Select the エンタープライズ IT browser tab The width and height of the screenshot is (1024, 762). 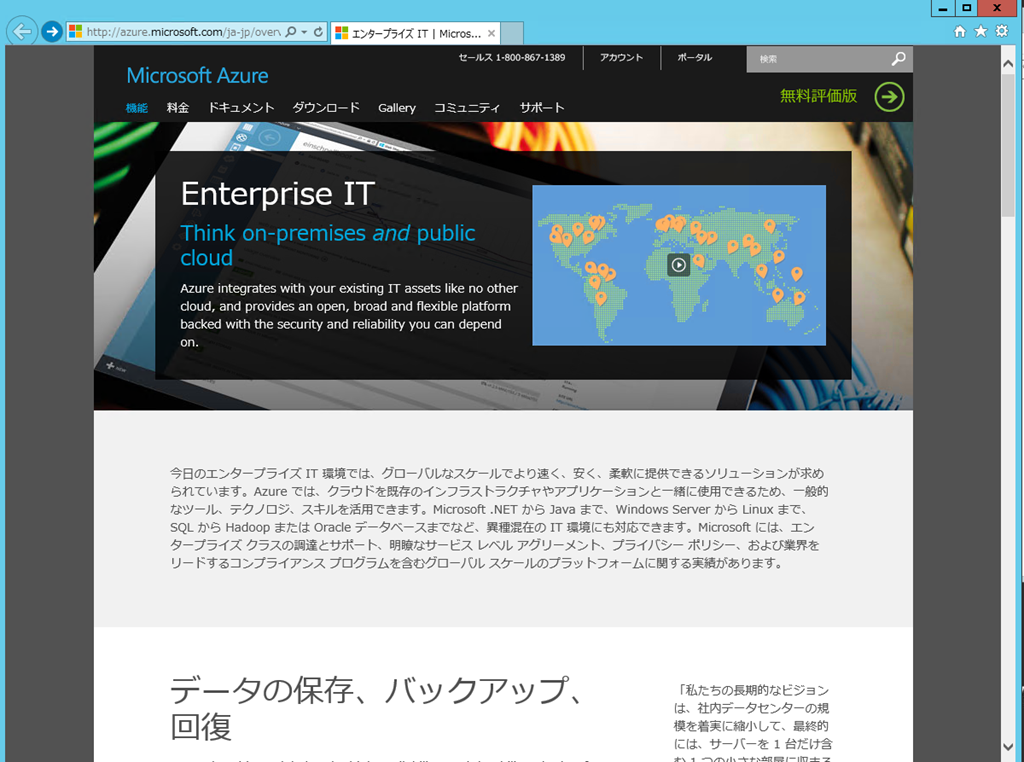[414, 33]
